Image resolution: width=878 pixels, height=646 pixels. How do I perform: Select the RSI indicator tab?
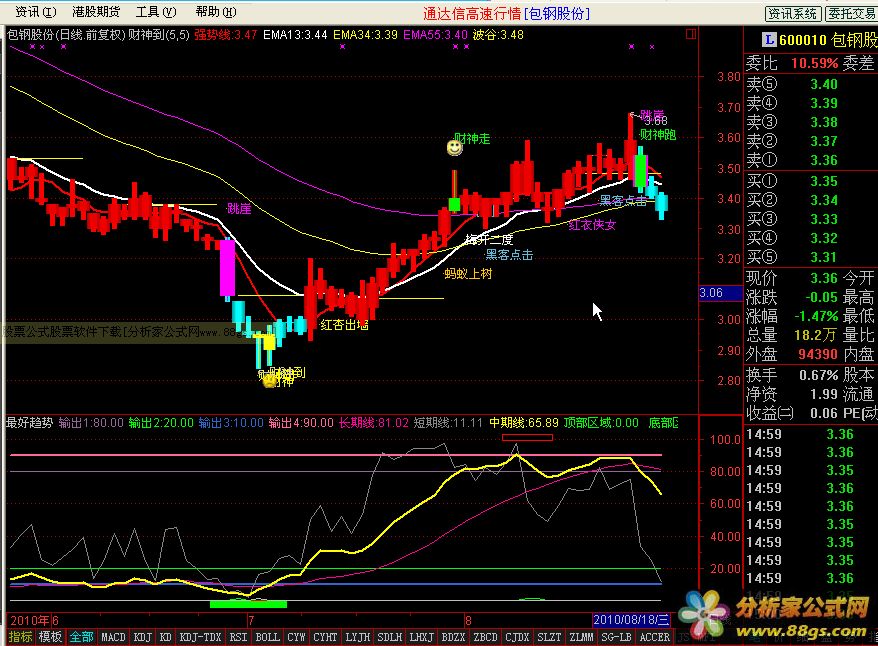point(239,637)
